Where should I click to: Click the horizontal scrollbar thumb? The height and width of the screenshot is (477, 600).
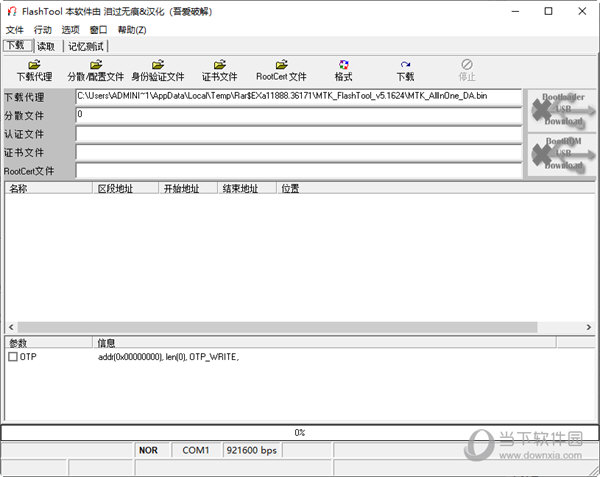[x=277, y=327]
